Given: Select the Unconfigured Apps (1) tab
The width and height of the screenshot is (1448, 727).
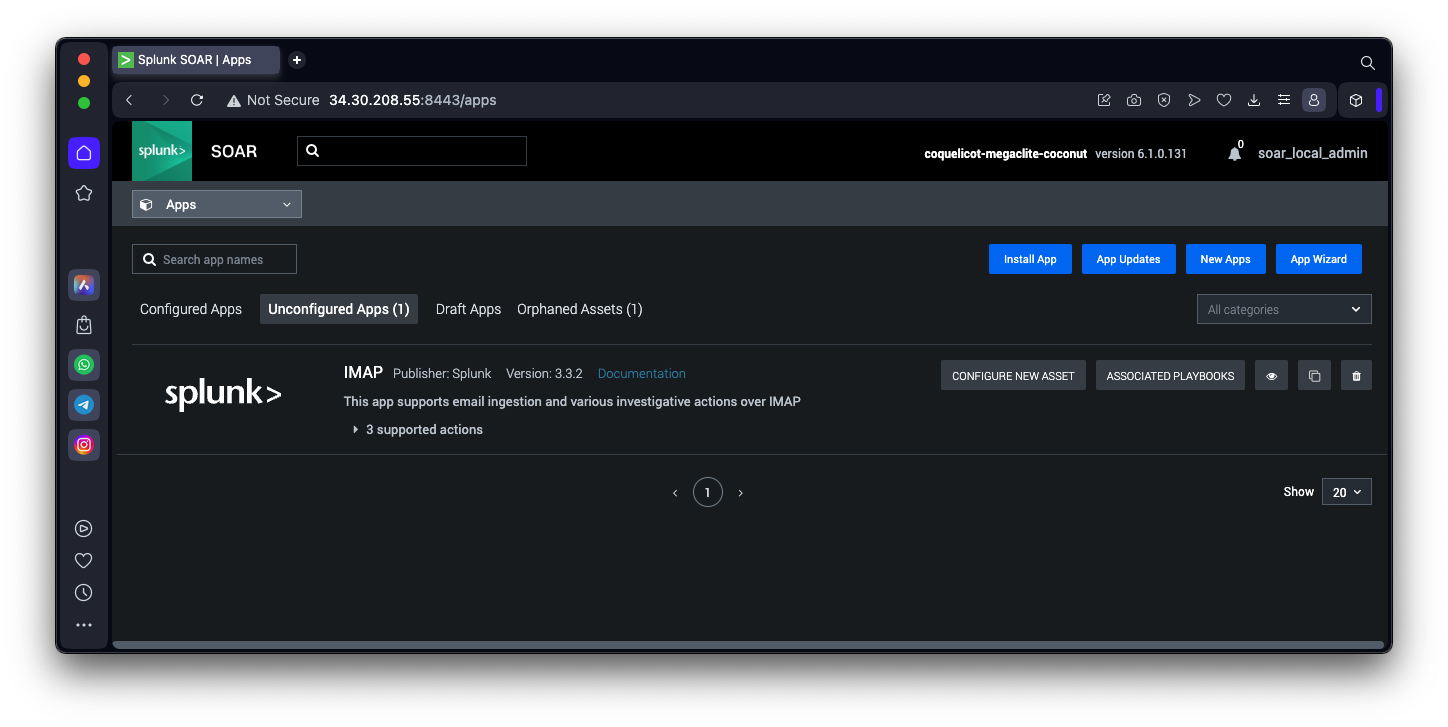Looking at the screenshot, I should click(x=339, y=309).
